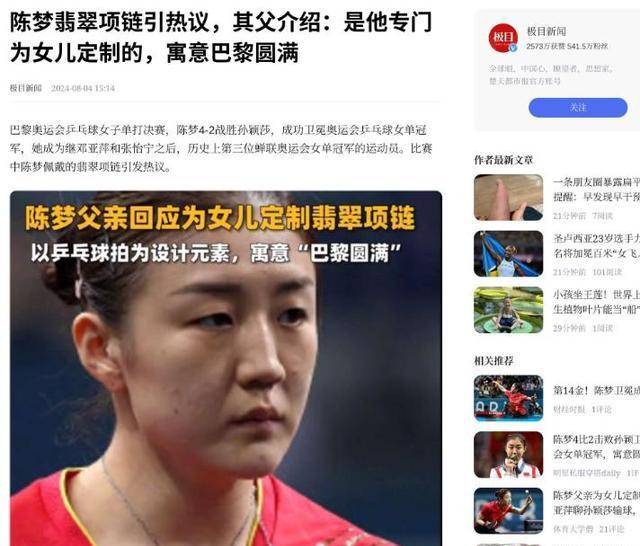Image resolution: width=640 pixels, height=546 pixels.
Task: Click the 一条朋友圈暴露扁平 article title
Action: 596,190
